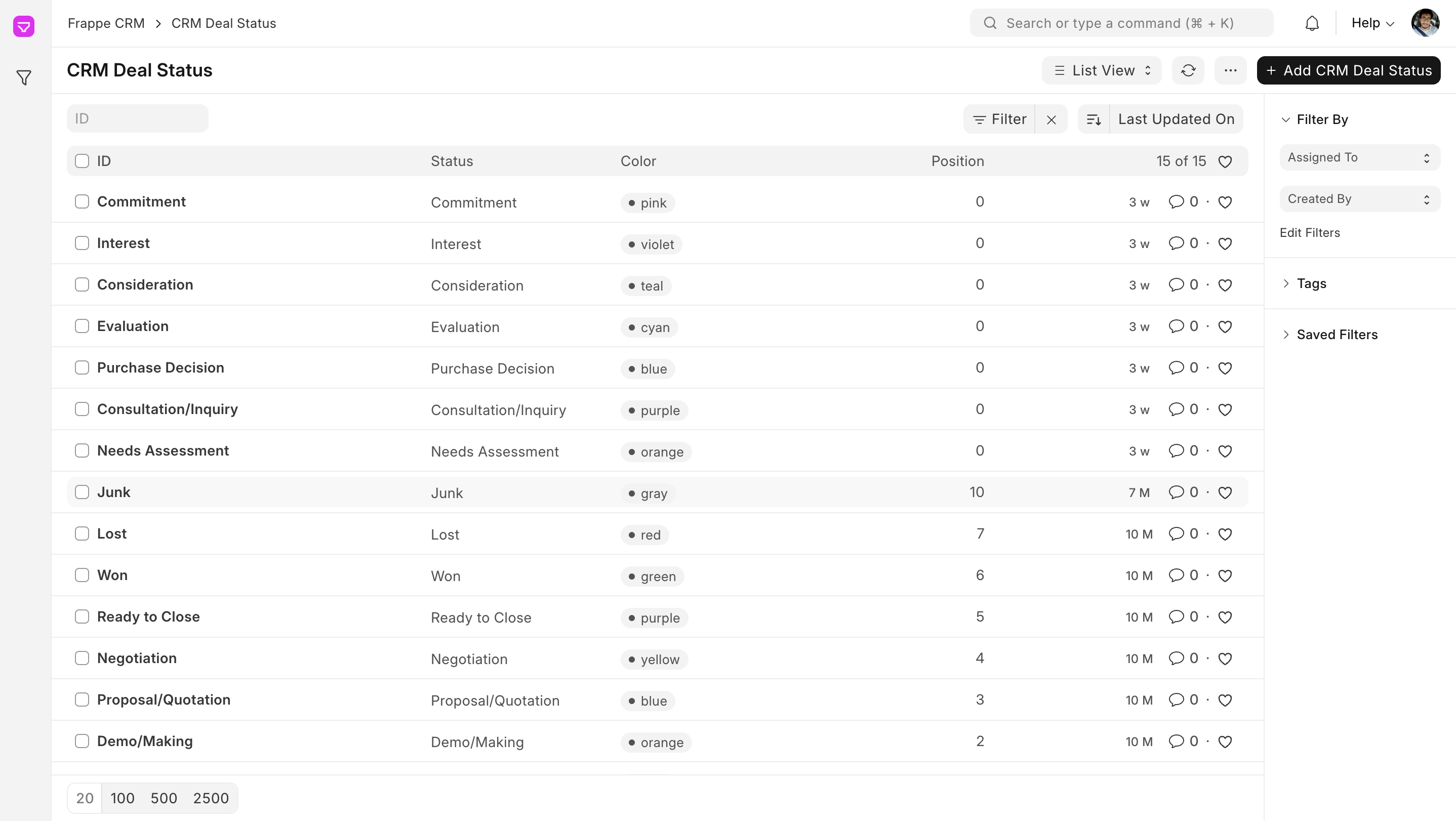The height and width of the screenshot is (821, 1456).
Task: Open the Help menu
Action: tap(1372, 23)
